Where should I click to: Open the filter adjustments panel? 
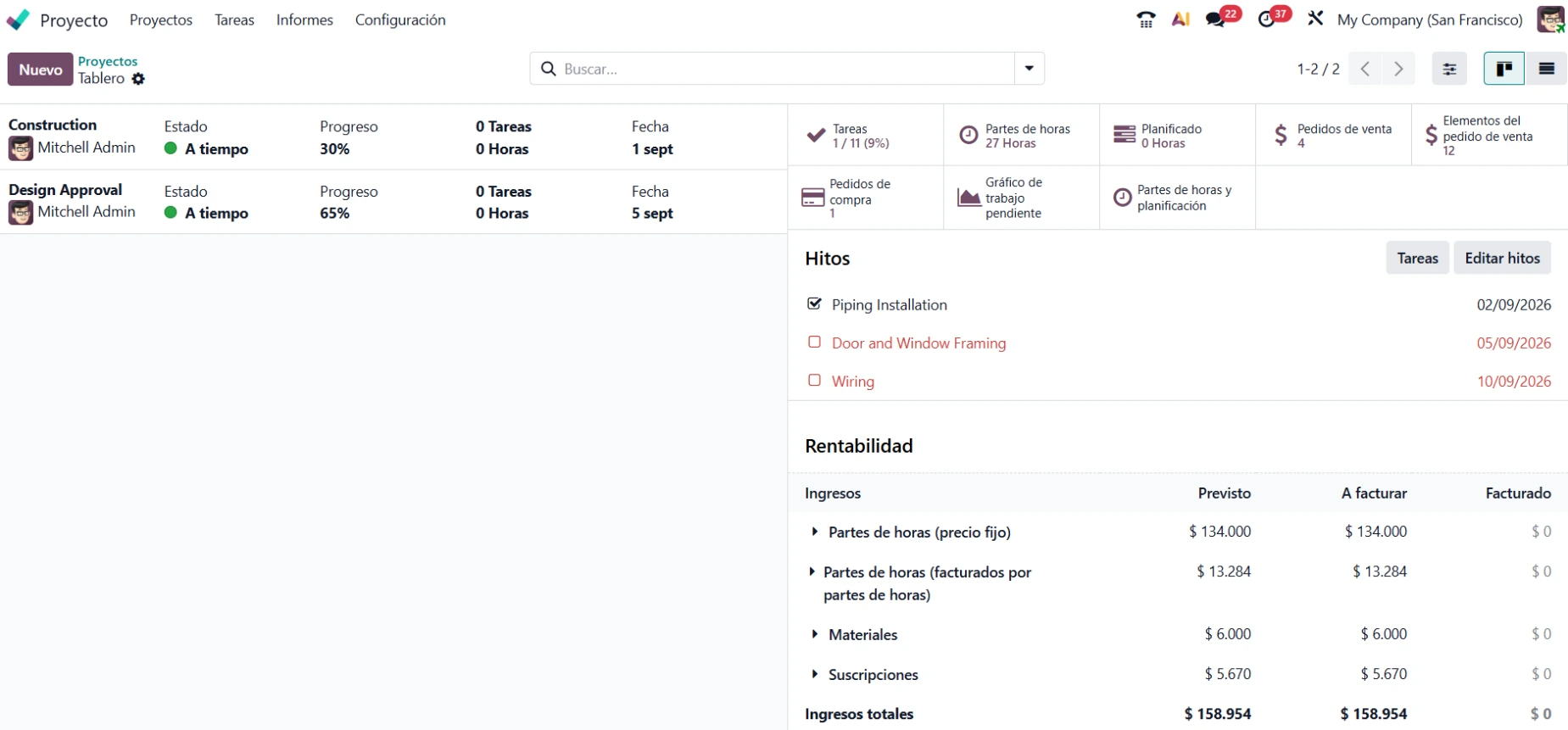click(x=1449, y=69)
